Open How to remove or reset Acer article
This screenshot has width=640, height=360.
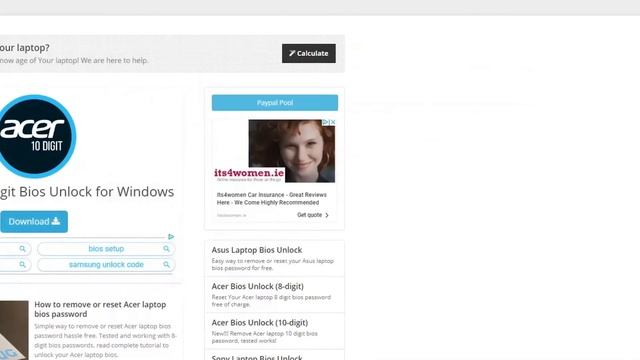click(x=100, y=309)
